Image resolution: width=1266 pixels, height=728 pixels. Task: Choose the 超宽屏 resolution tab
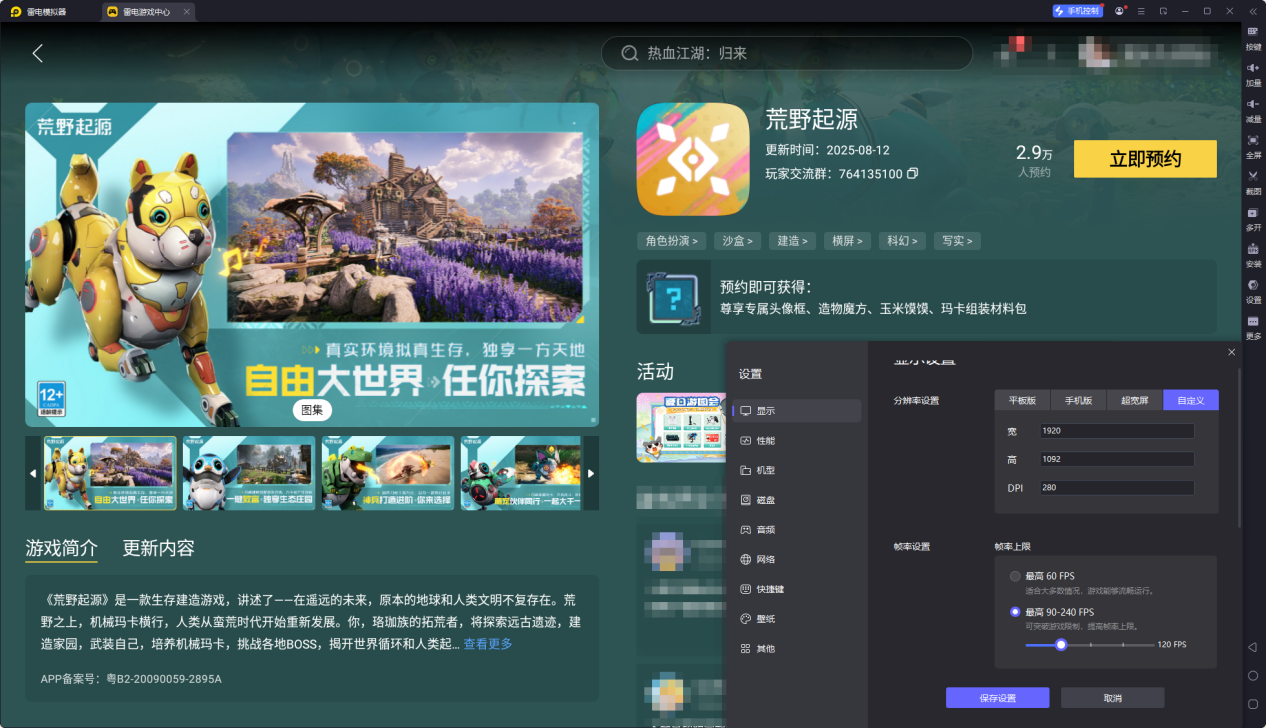pos(1134,400)
